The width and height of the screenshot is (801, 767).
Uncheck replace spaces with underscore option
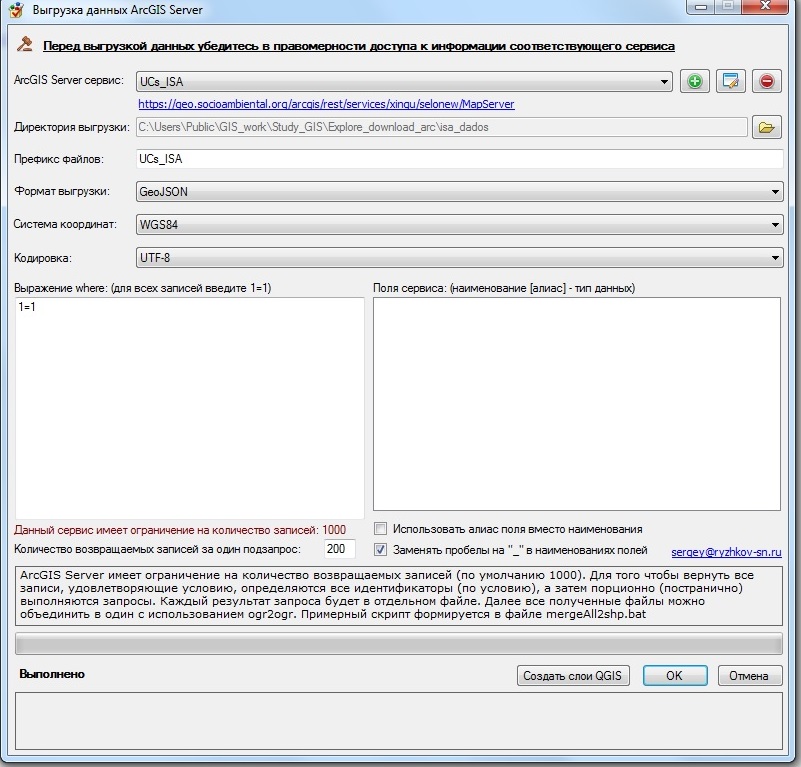coord(381,550)
